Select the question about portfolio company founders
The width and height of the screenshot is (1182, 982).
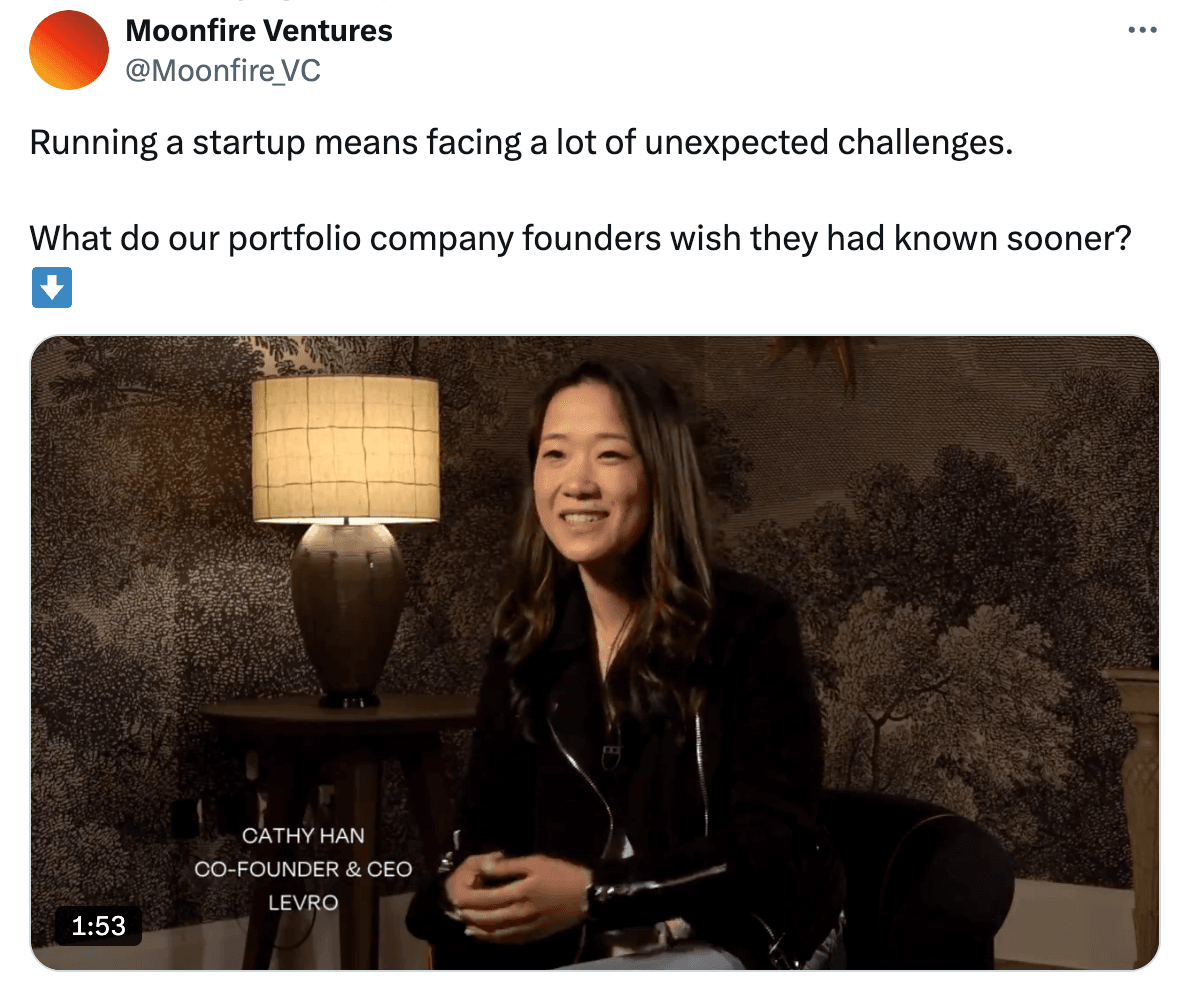click(x=580, y=238)
